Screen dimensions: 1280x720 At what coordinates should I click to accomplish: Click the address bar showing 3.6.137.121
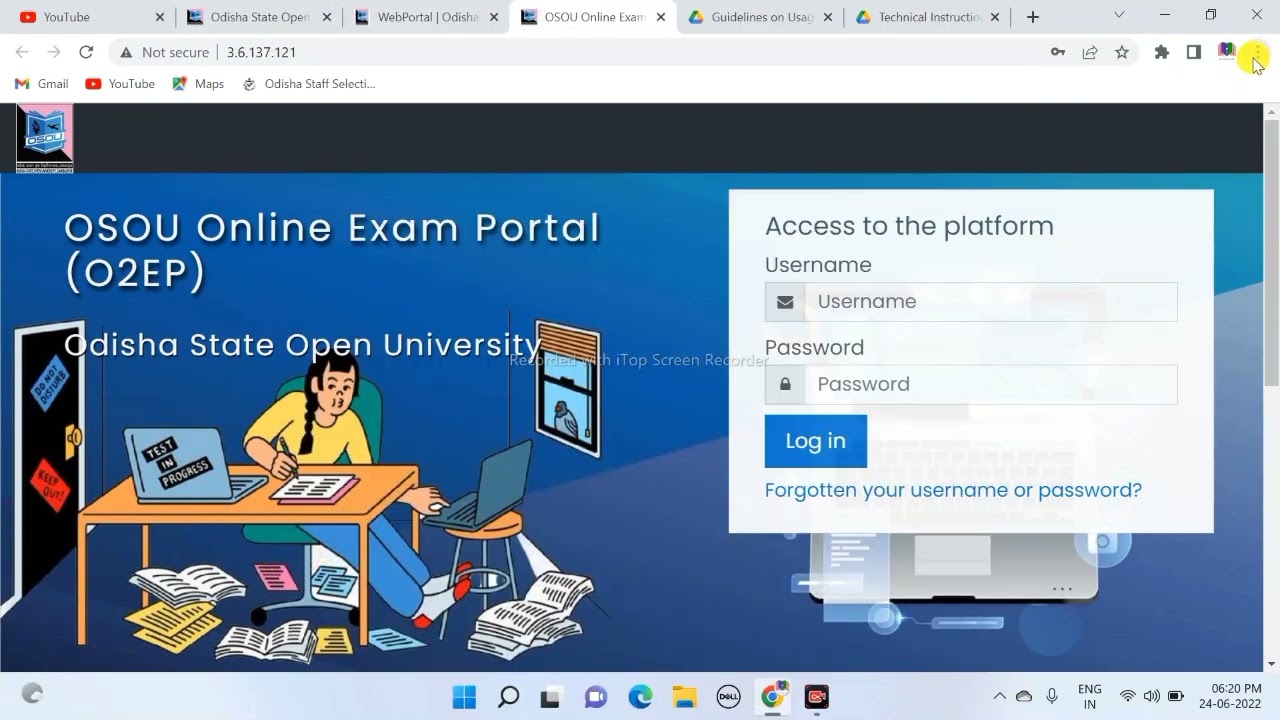tap(261, 52)
